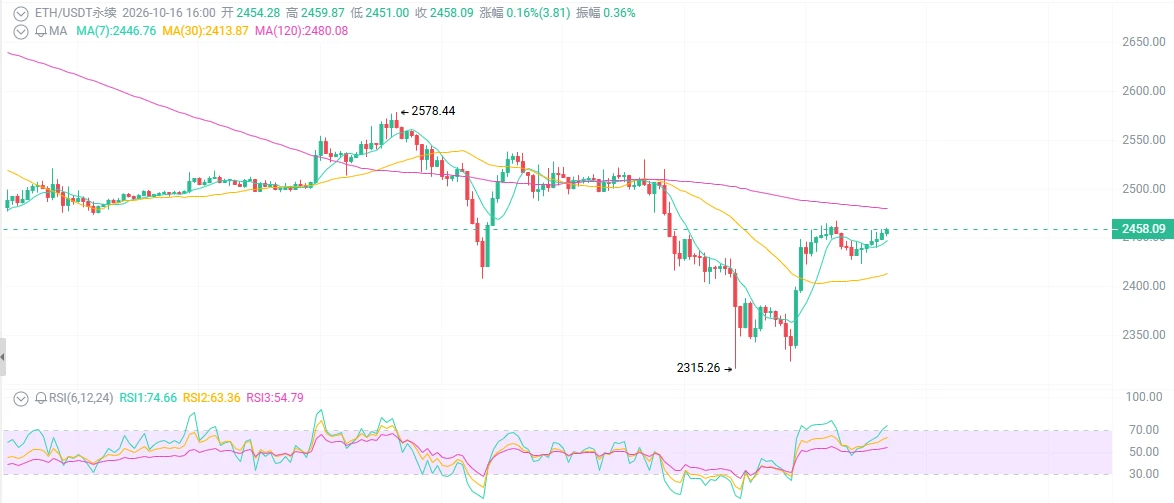Select the MA(30):2413.87 value
The width and height of the screenshot is (1174, 503).
point(205,31)
